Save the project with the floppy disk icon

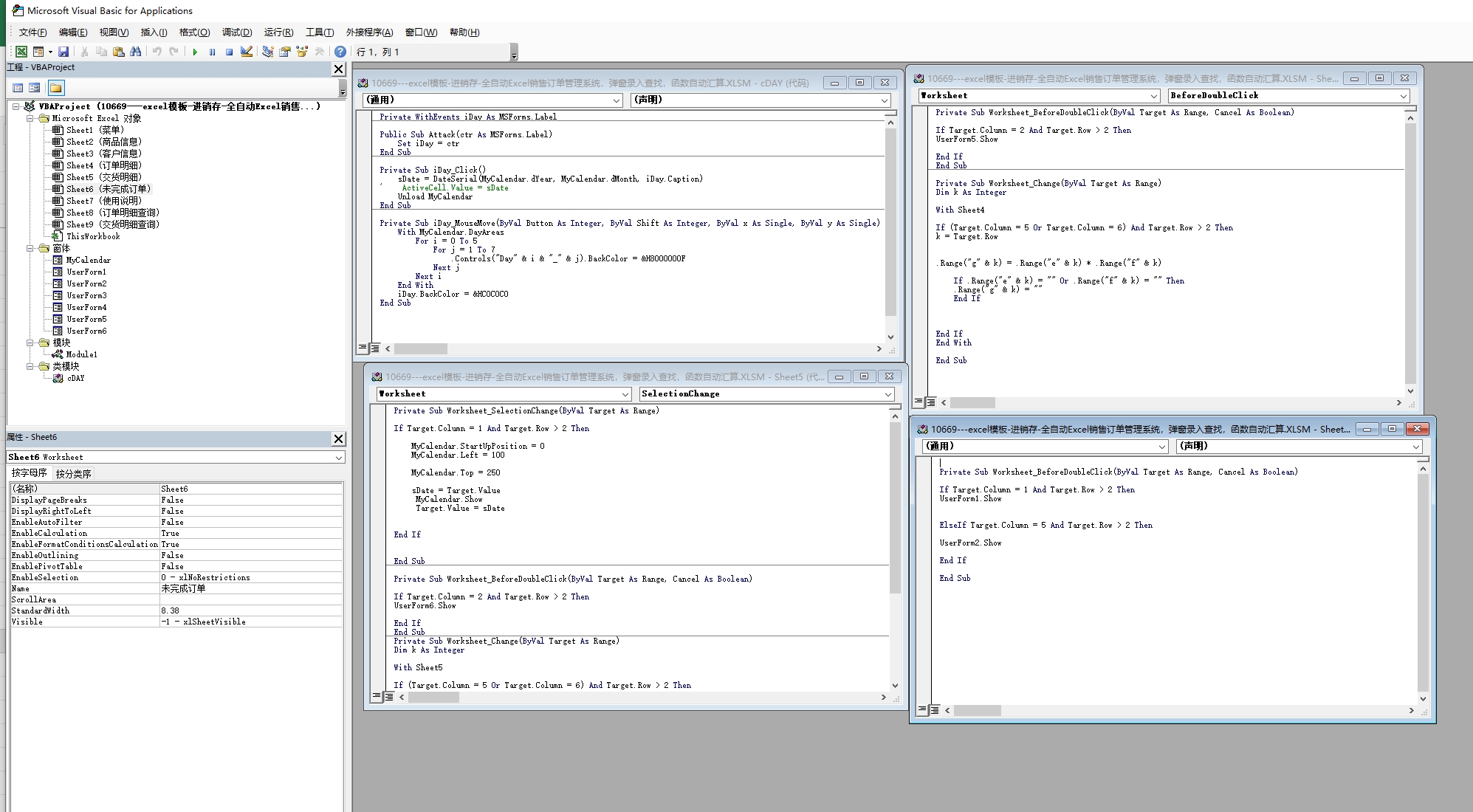click(x=63, y=52)
